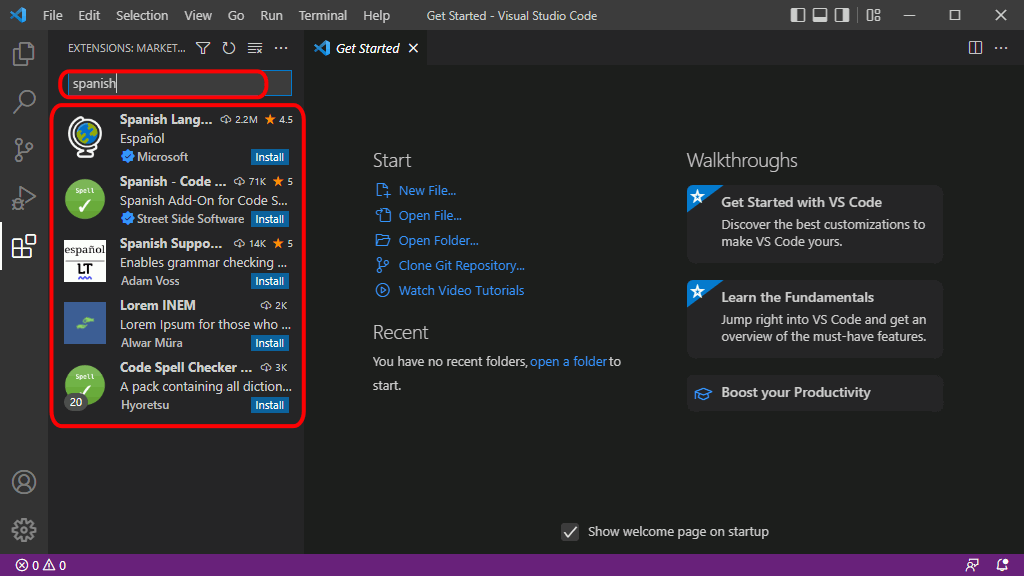
Task: Open the Terminal menu
Action: tap(323, 16)
